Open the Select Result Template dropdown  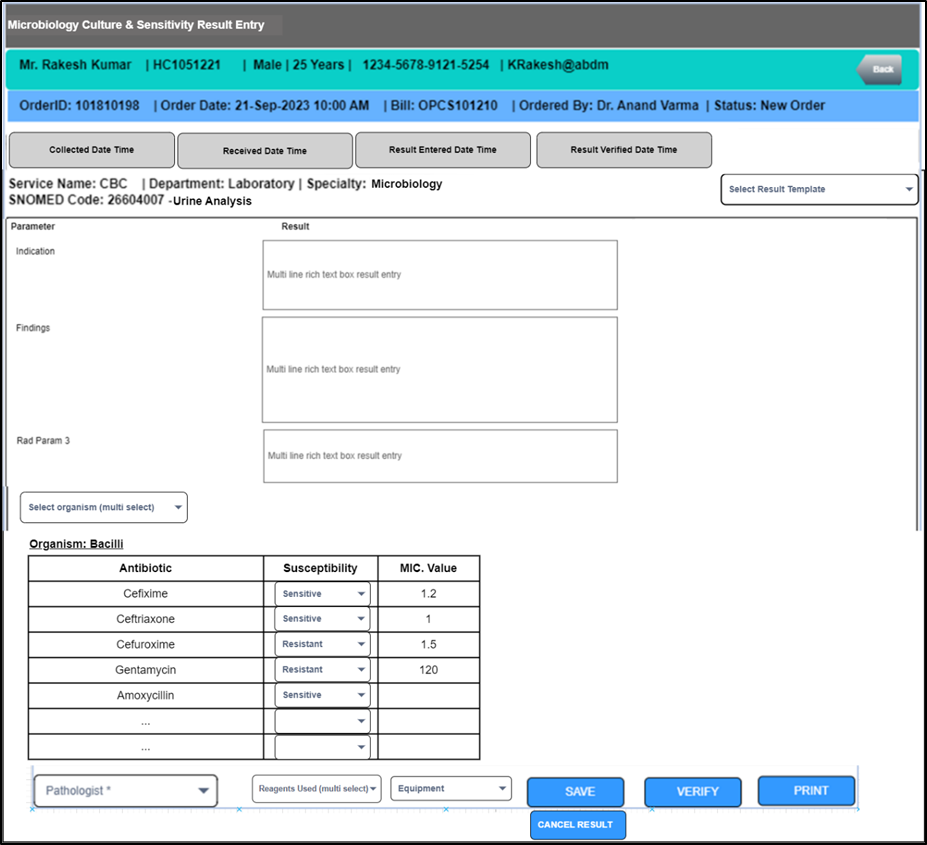pos(819,189)
